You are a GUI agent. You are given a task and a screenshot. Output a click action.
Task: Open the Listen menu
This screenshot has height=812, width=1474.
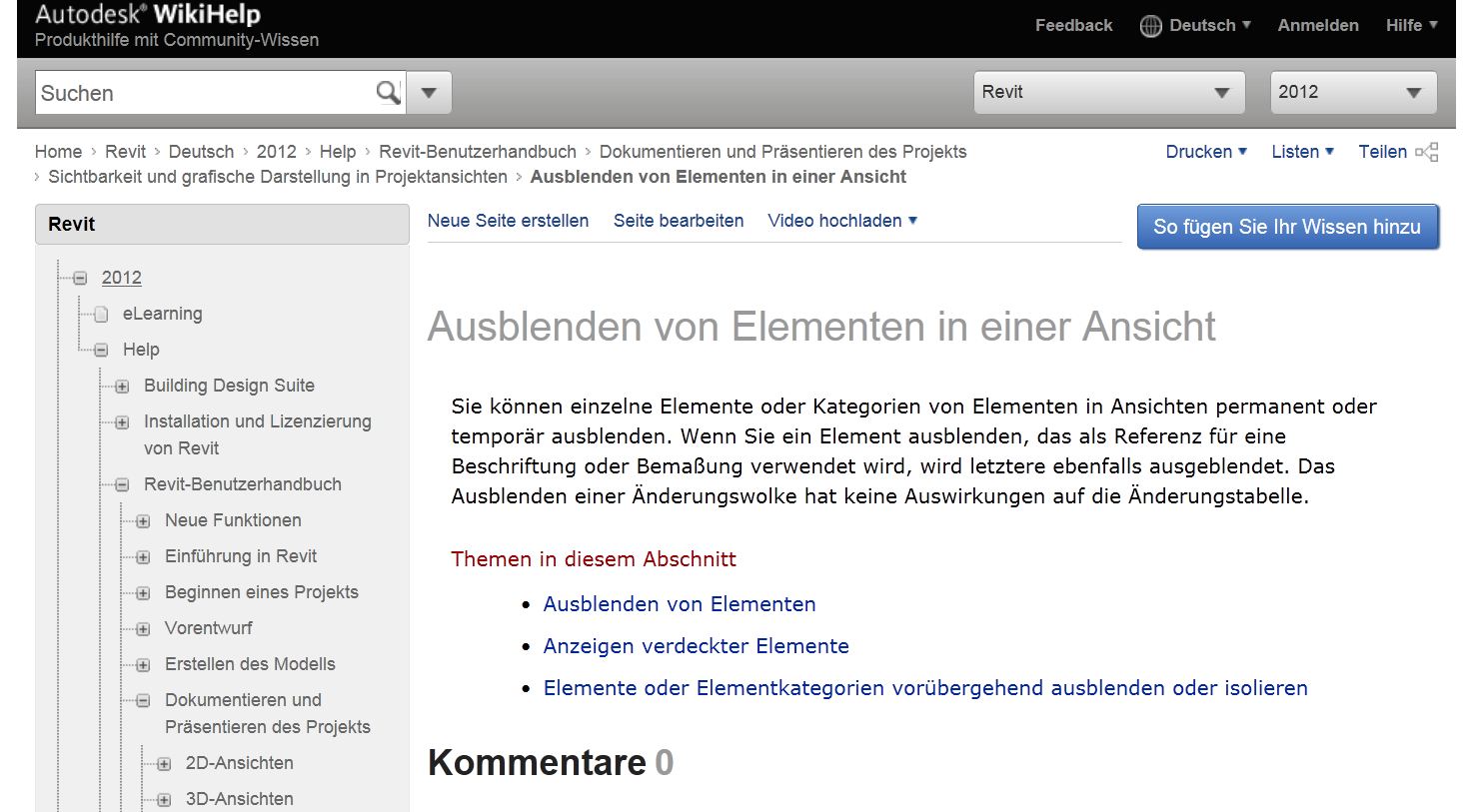coord(1302,152)
